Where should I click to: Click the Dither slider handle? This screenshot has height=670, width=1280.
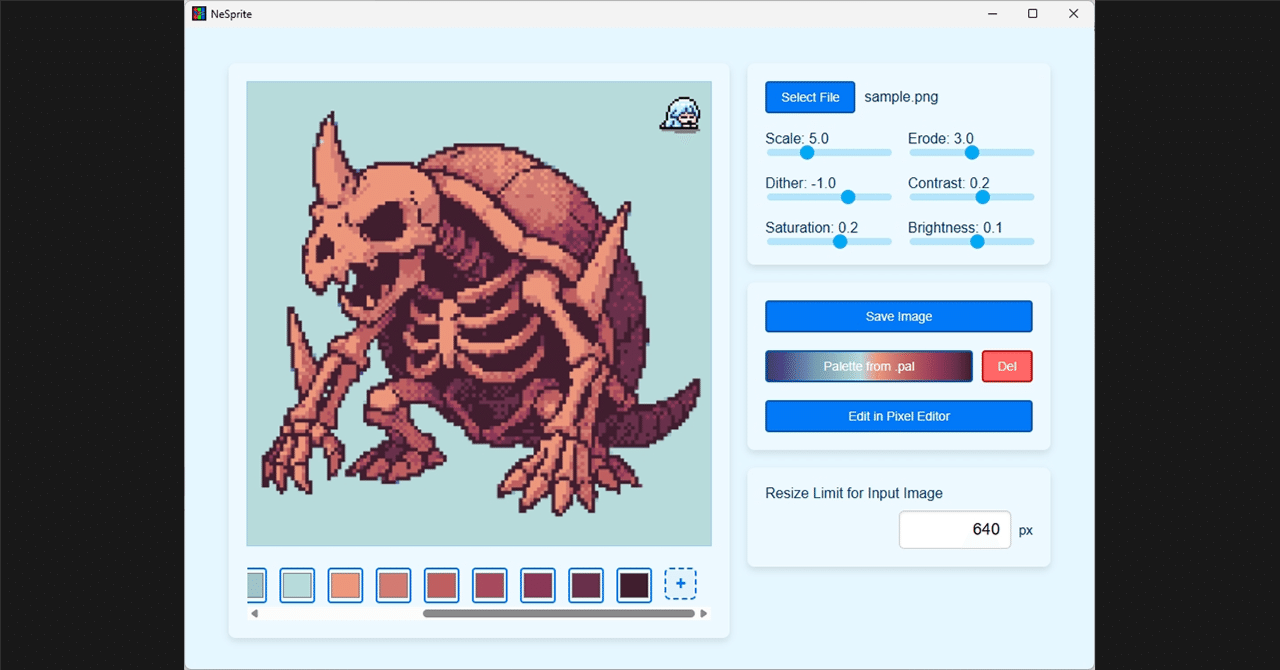pos(848,197)
